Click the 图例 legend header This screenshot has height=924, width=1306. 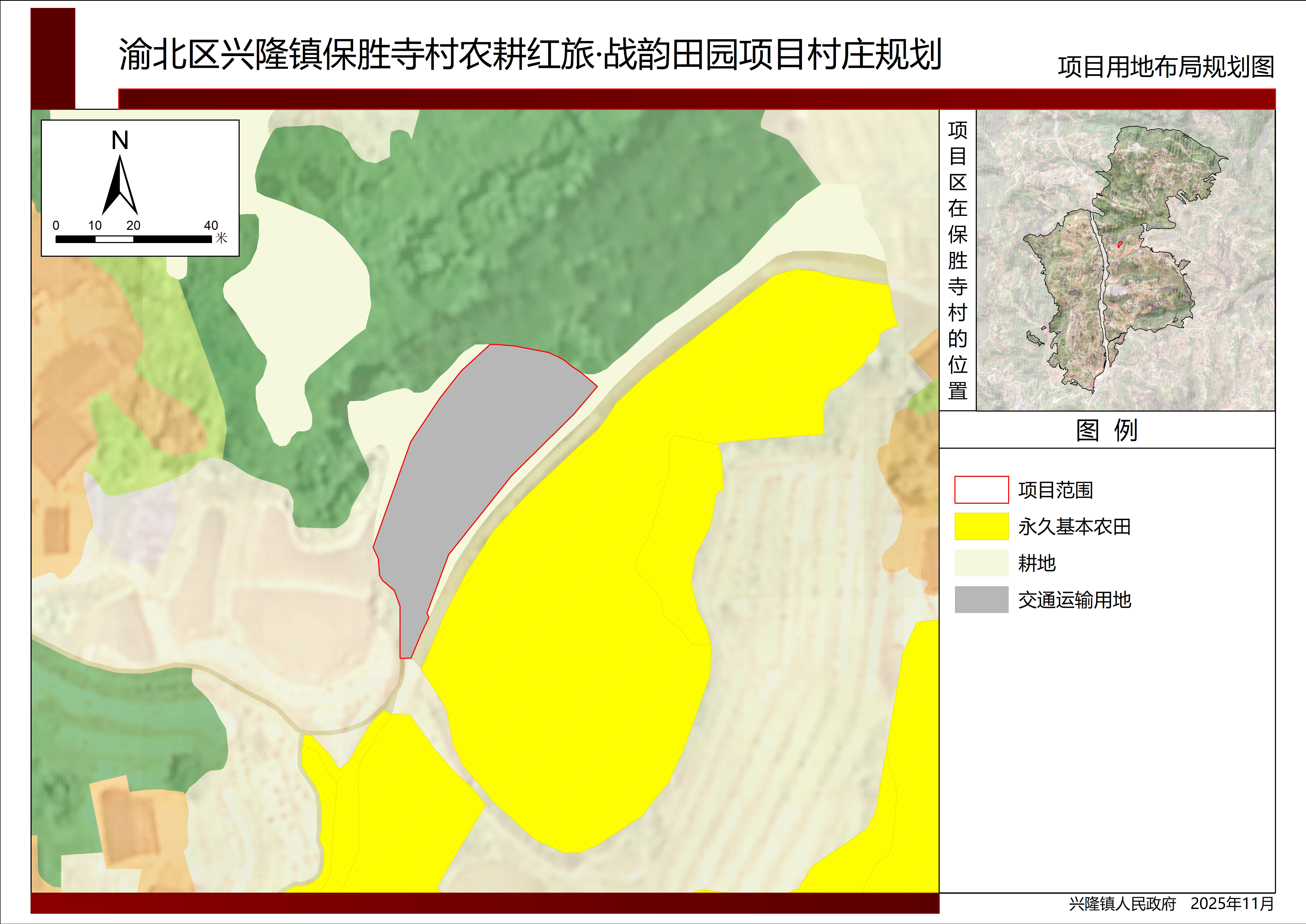1106,430
